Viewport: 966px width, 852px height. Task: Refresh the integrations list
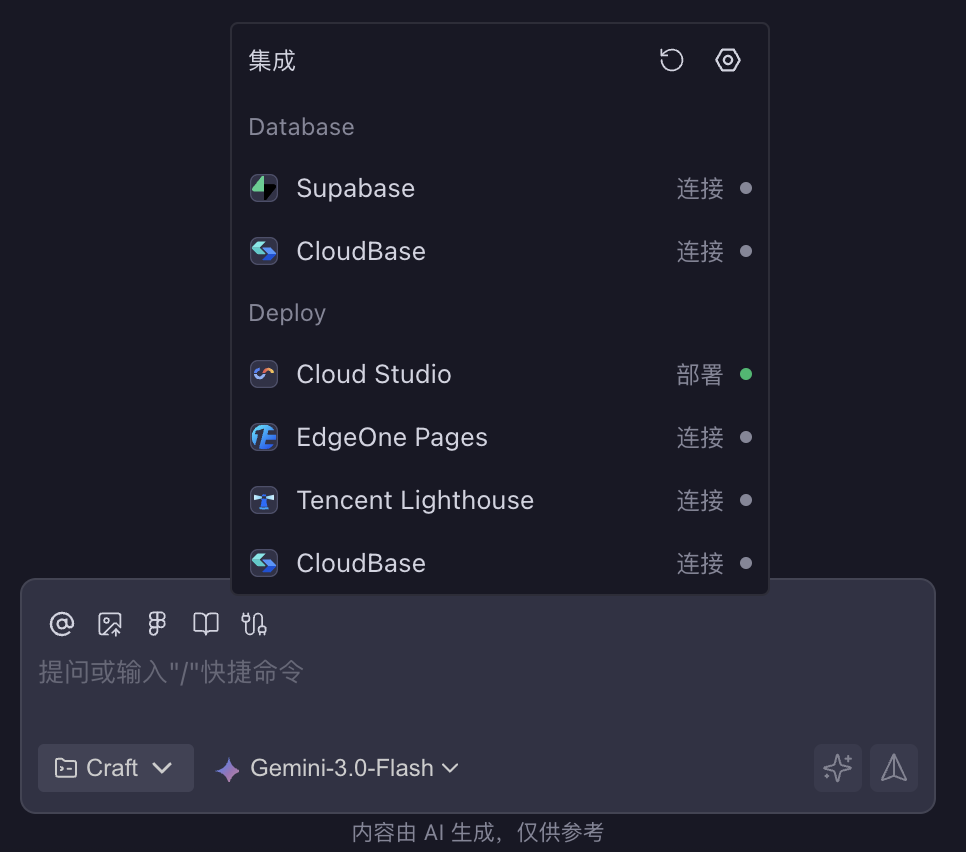coord(671,60)
